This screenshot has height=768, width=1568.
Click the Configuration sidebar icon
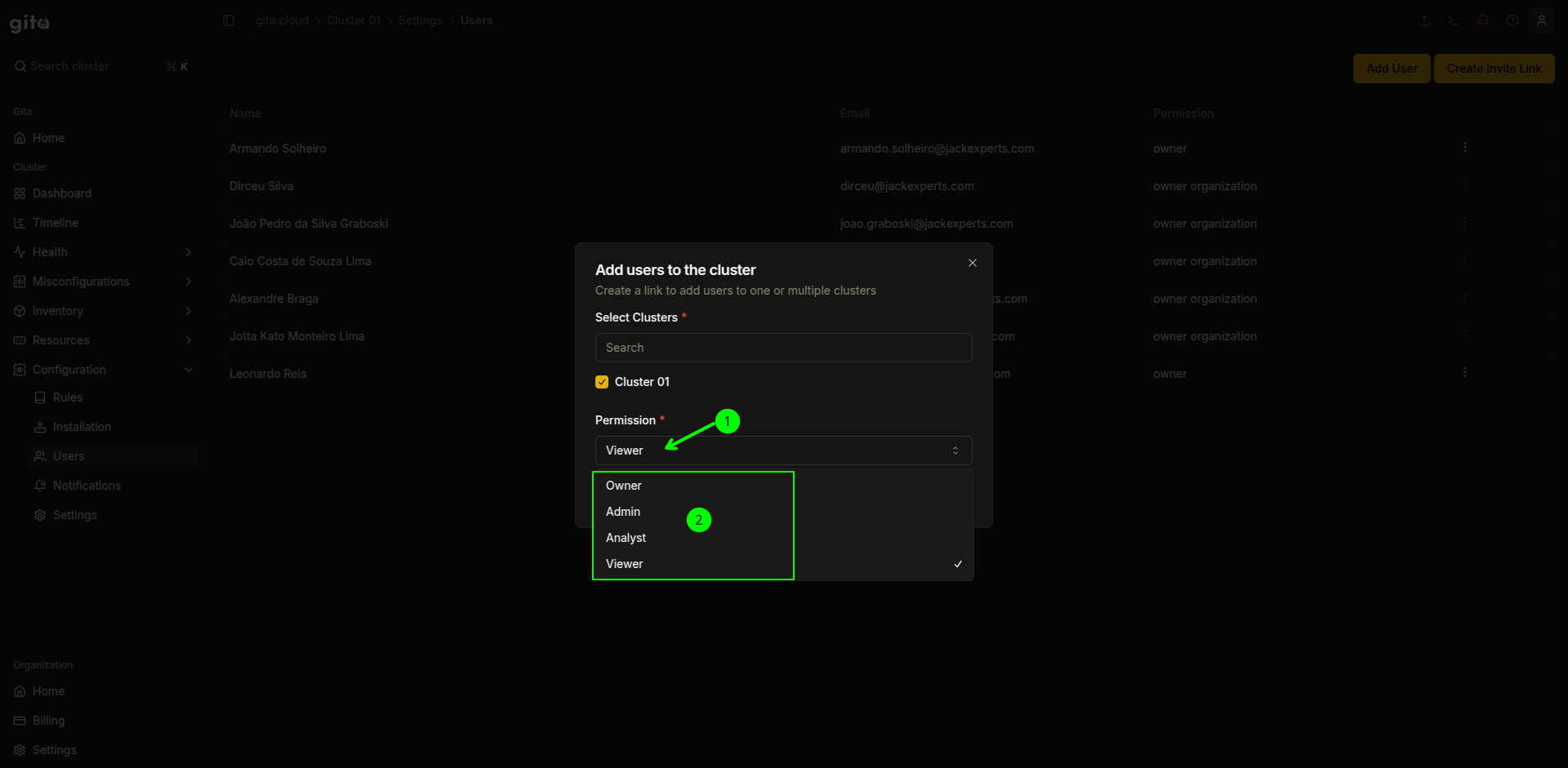20,370
